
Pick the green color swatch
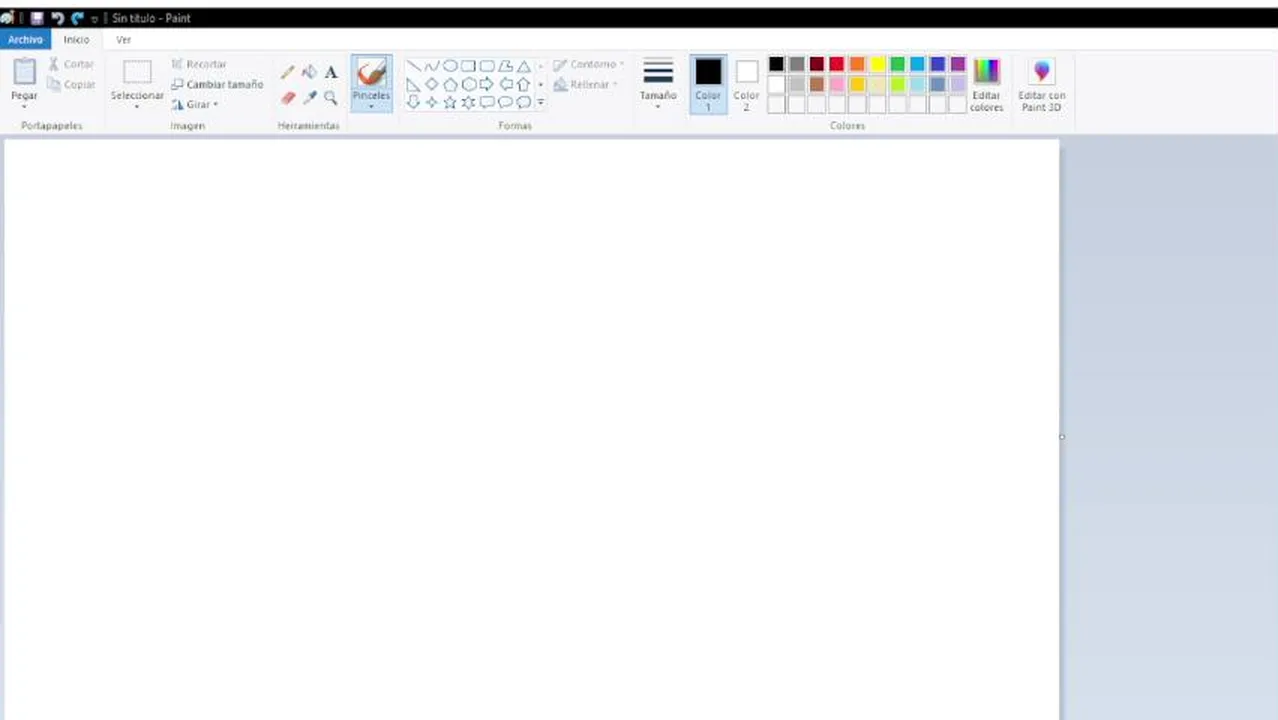click(897, 64)
